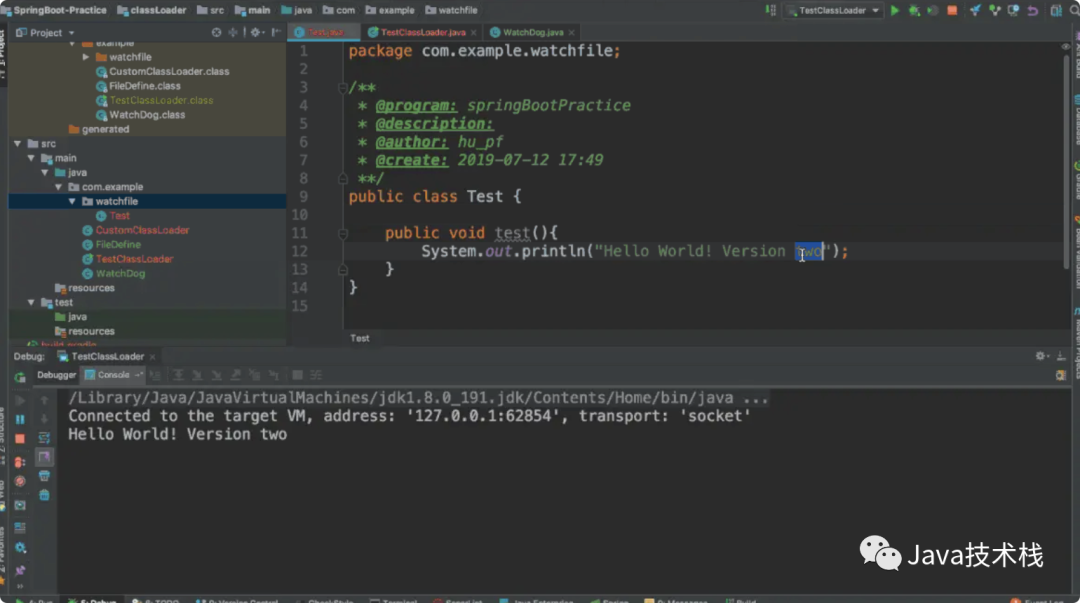
Task: Print console output with the printer icon
Action: click(44, 476)
